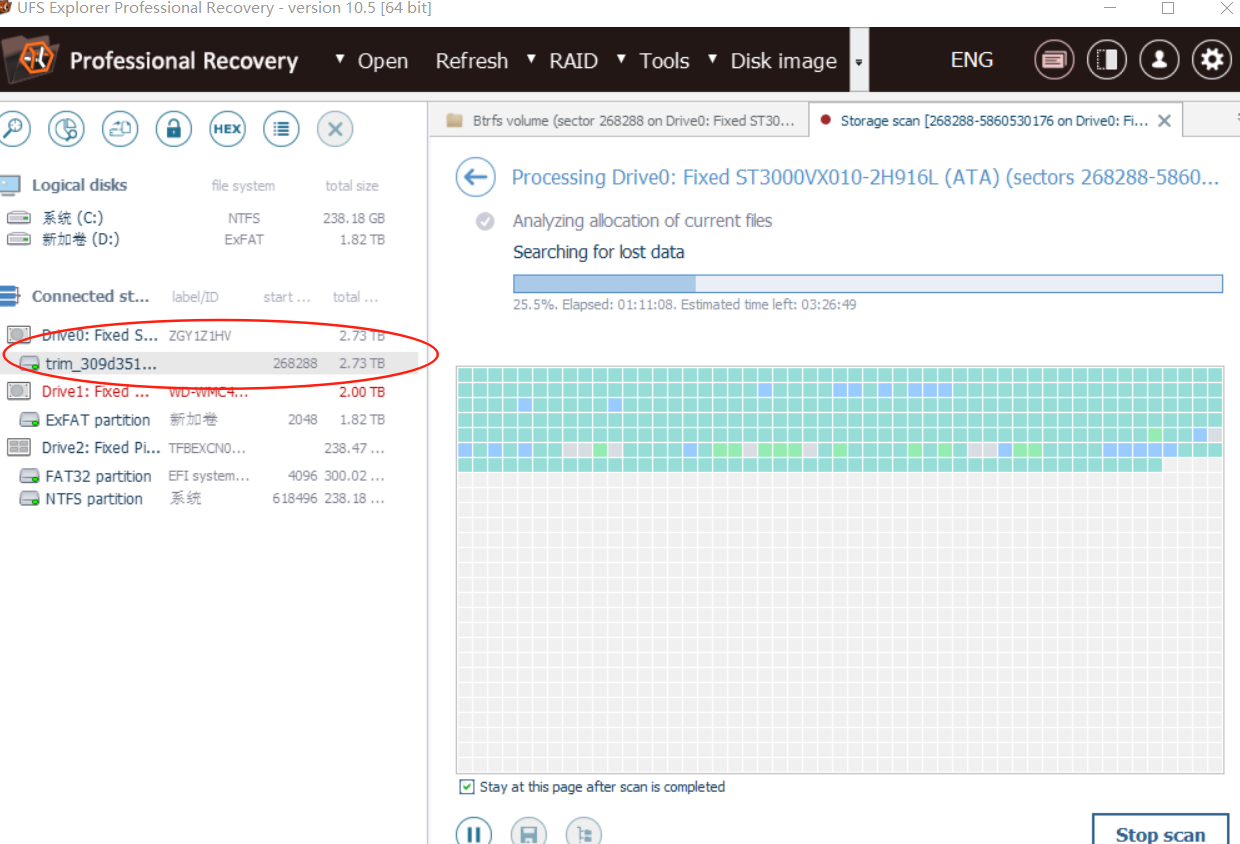Click the Stop scan button

tap(1160, 833)
